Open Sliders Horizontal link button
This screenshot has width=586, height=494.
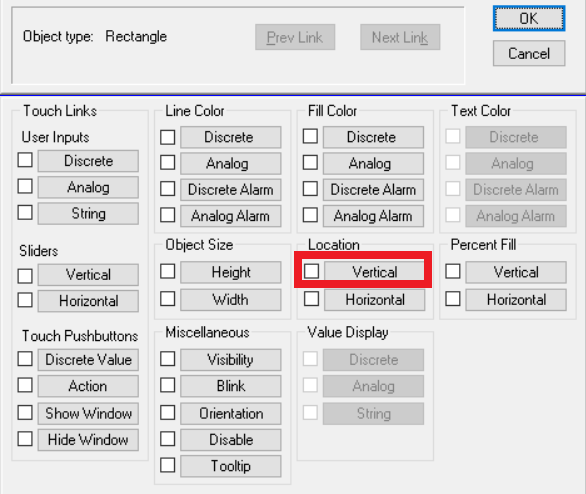[x=88, y=301]
